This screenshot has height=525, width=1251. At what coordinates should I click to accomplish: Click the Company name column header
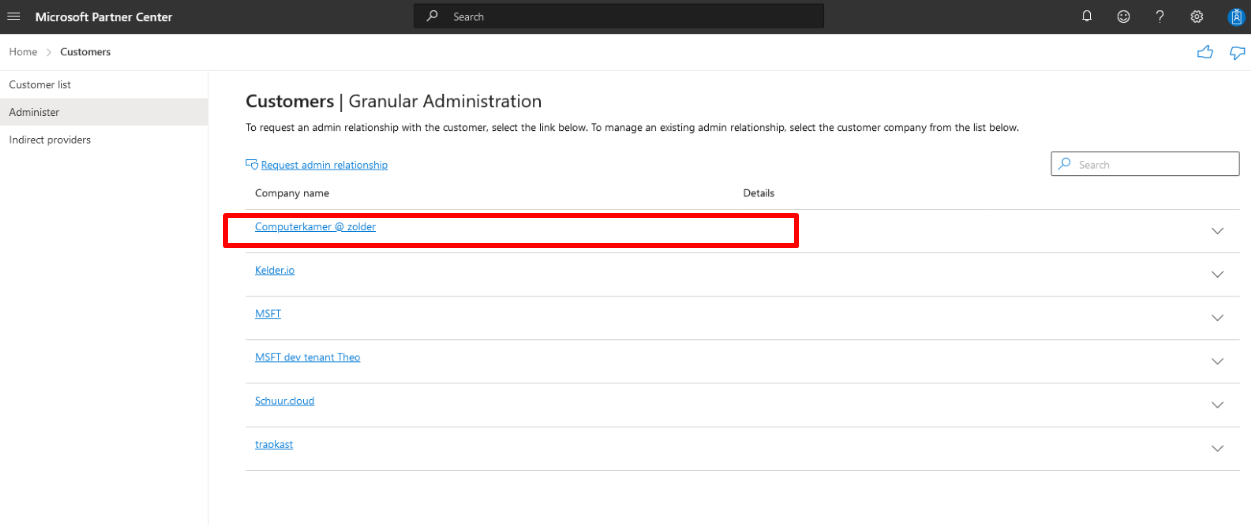pos(292,193)
